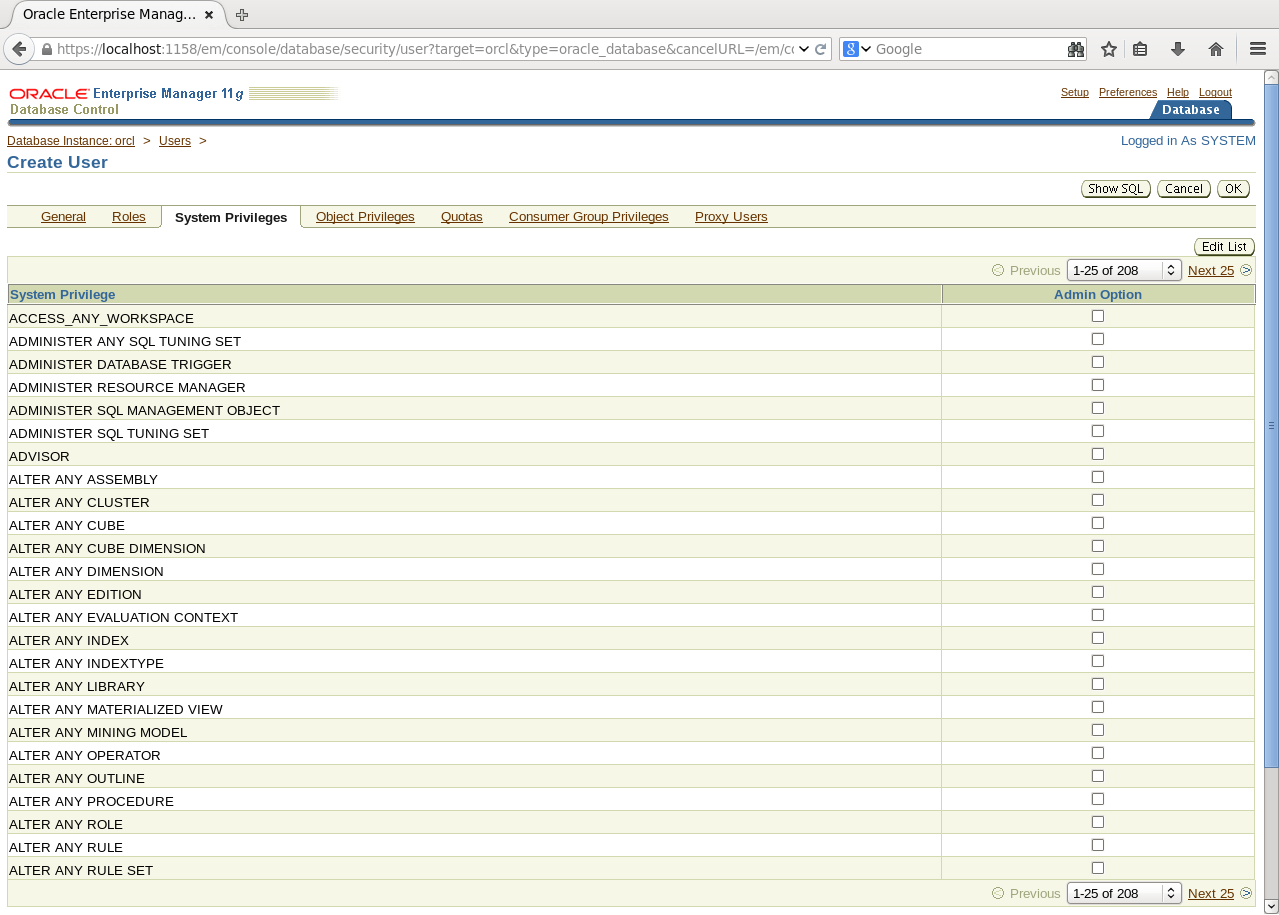Screen dimensions: 1279x915
Task: Switch to the General tab
Action: 63,217
